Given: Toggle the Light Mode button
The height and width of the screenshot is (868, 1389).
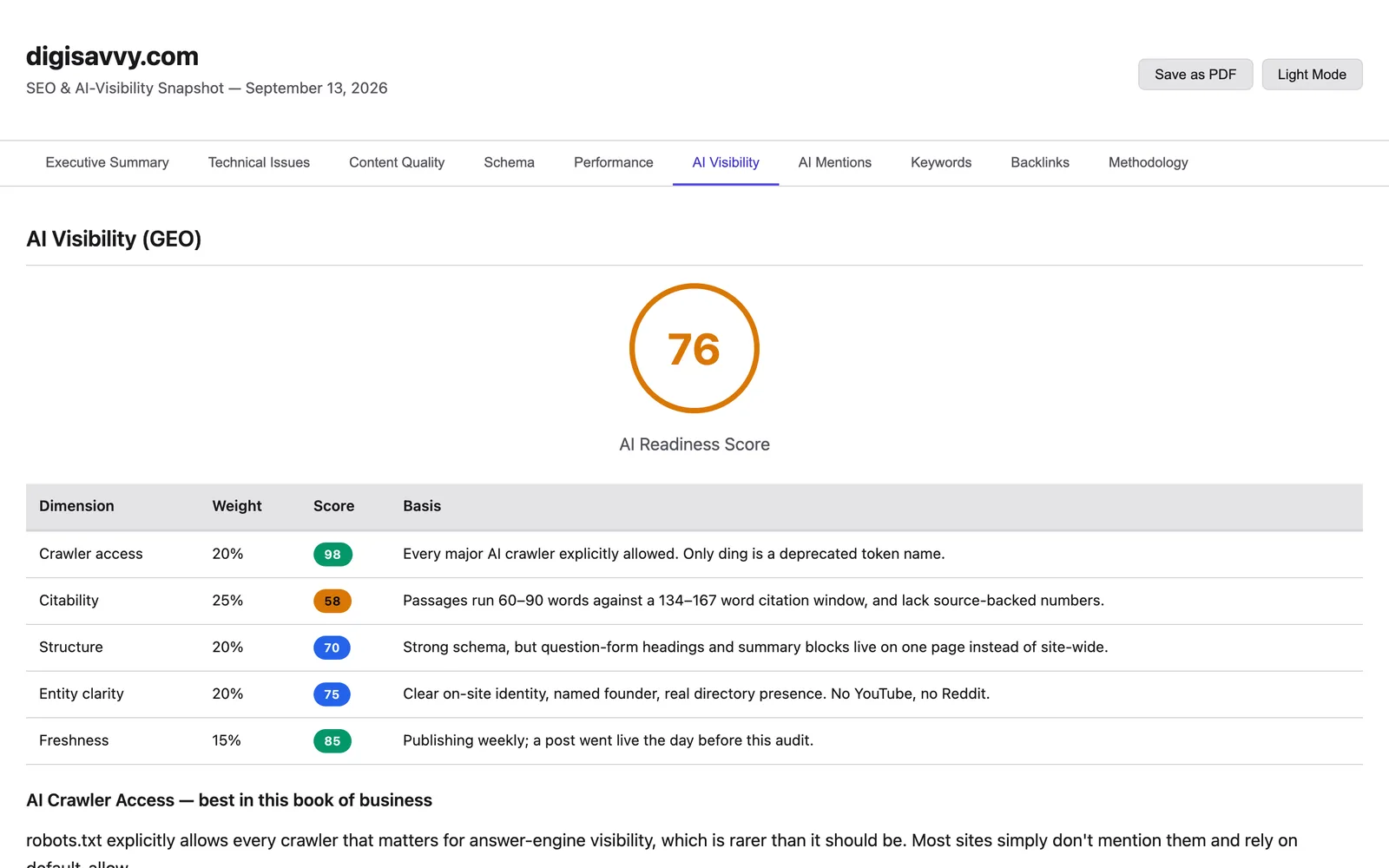Looking at the screenshot, I should tap(1311, 75).
